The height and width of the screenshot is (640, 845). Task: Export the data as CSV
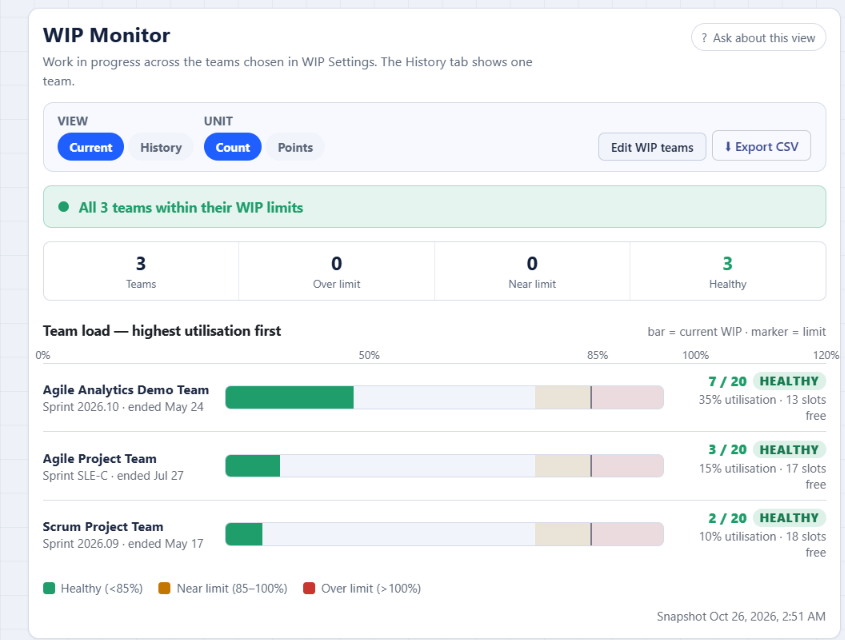[761, 146]
